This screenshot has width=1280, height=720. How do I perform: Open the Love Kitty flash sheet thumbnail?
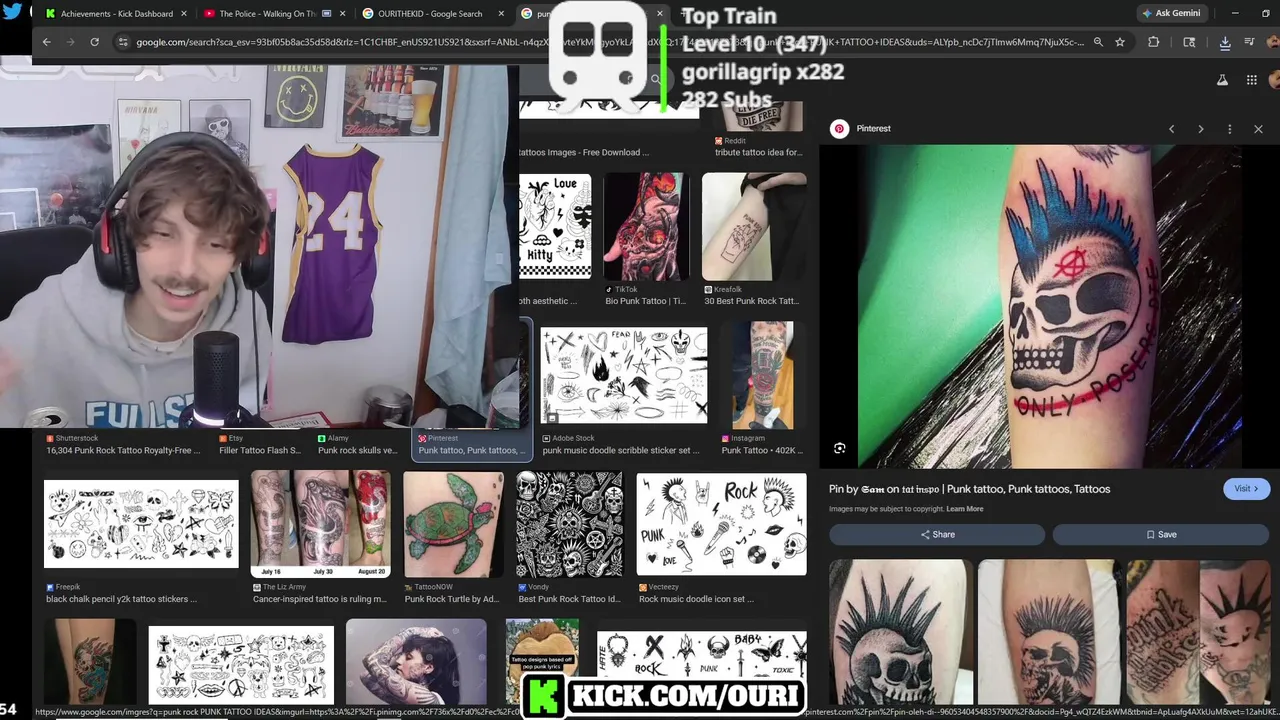[555, 227]
